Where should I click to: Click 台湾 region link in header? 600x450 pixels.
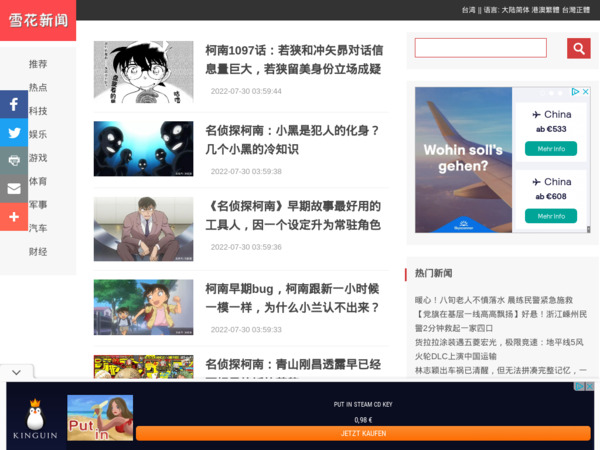(468, 10)
